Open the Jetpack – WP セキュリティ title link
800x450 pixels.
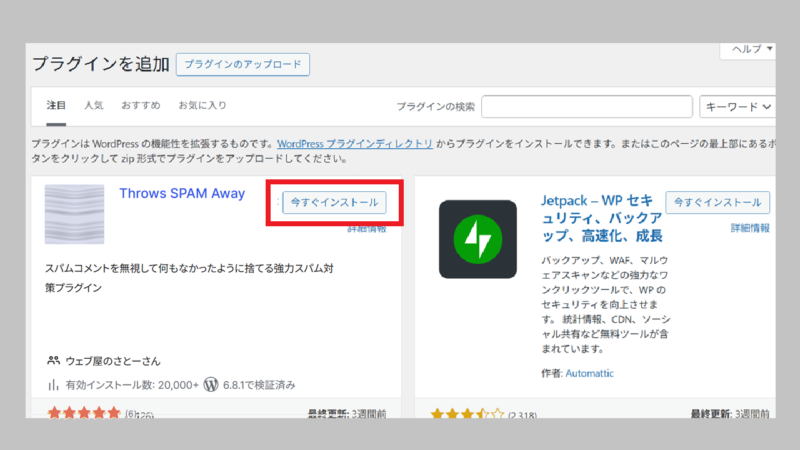coord(602,218)
